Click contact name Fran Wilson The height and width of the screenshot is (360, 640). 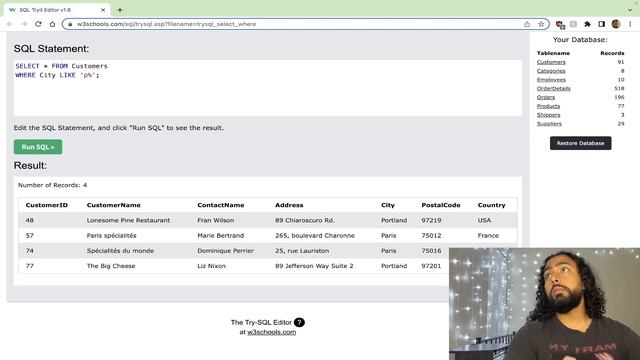click(216, 220)
